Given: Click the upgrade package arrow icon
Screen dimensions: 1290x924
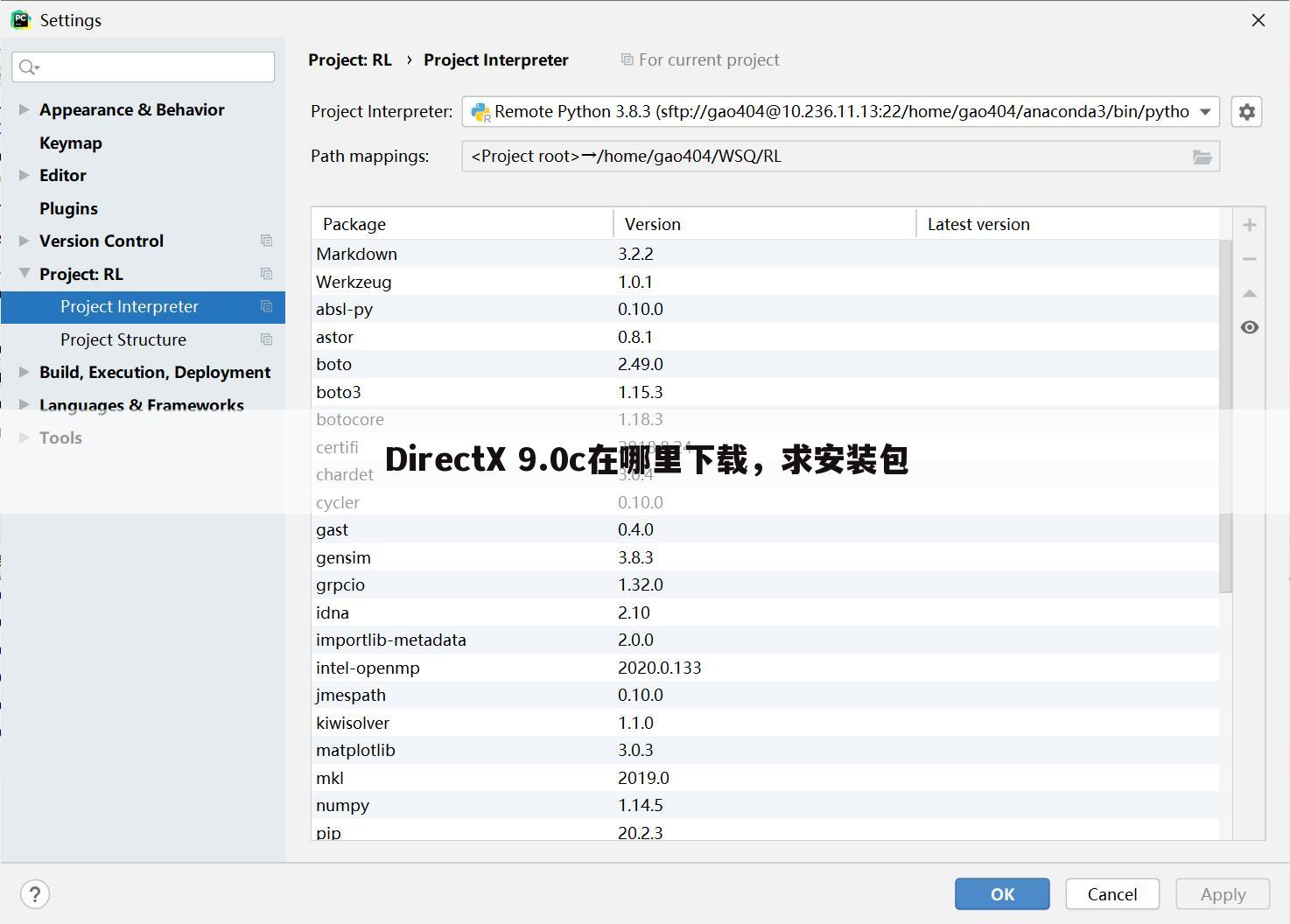Looking at the screenshot, I should point(1250,293).
